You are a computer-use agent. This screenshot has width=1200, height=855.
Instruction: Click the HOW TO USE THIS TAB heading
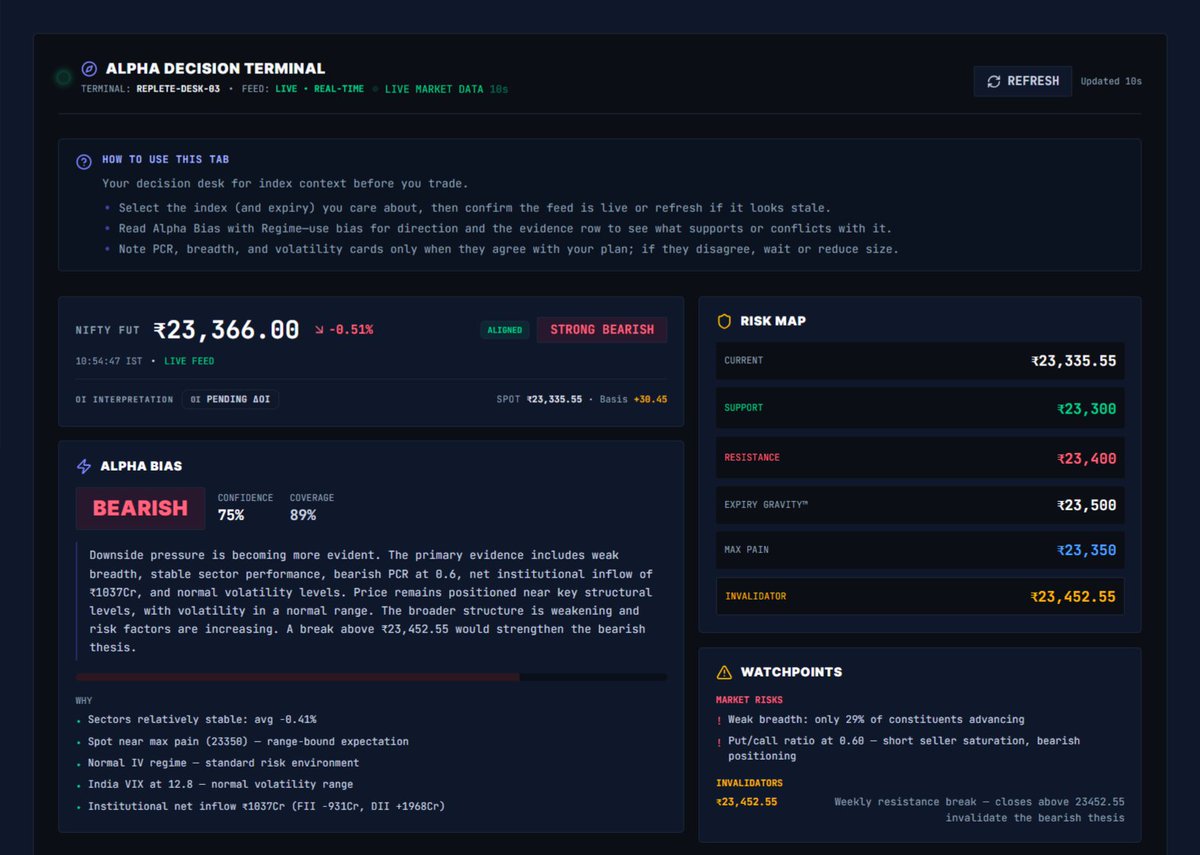(166, 160)
